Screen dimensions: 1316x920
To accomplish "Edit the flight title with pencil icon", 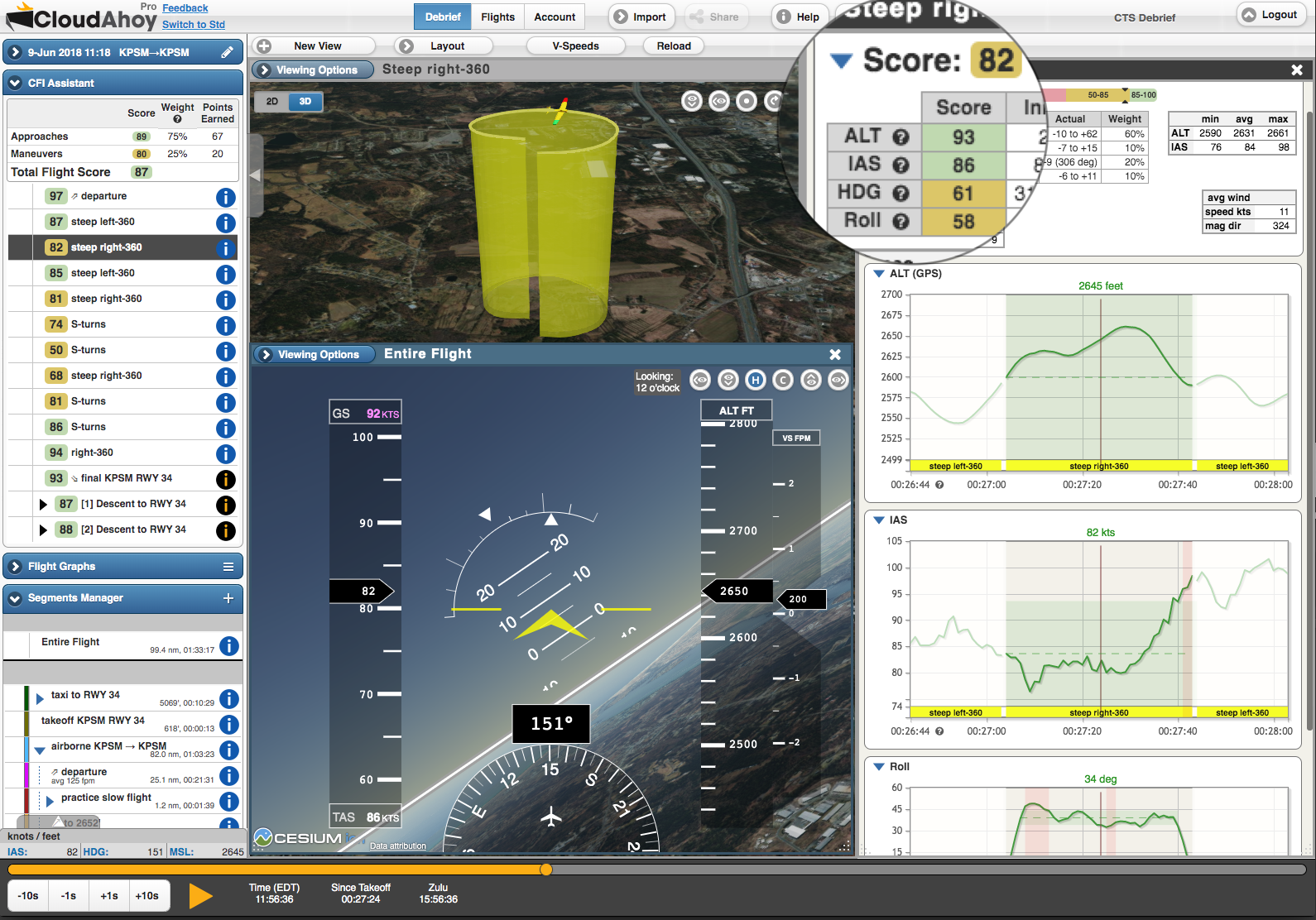I will [x=227, y=52].
